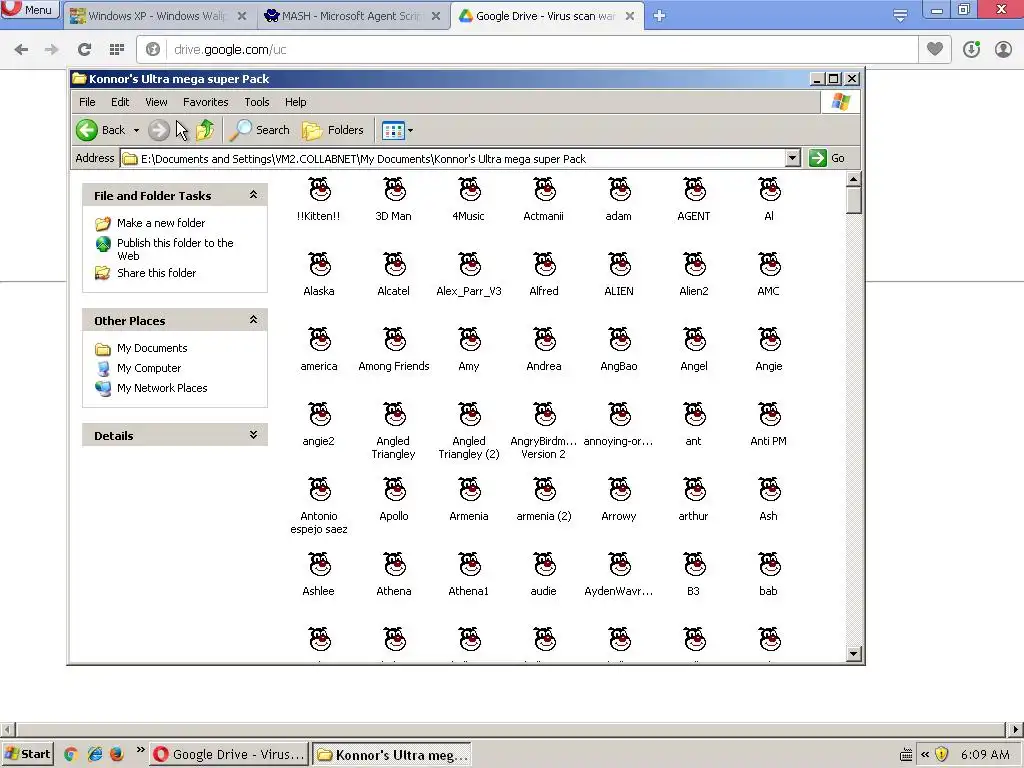Click the folder list scrollbar down arrow

click(x=854, y=654)
